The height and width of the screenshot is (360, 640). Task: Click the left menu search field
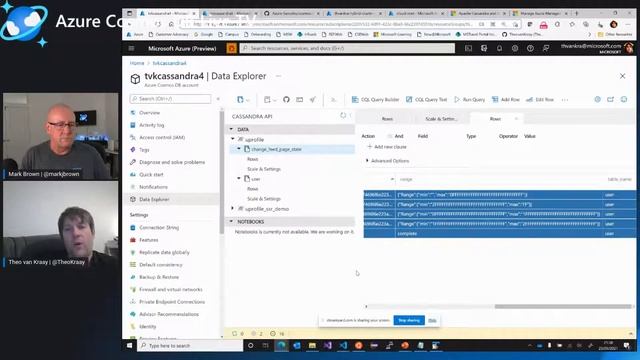pos(171,99)
